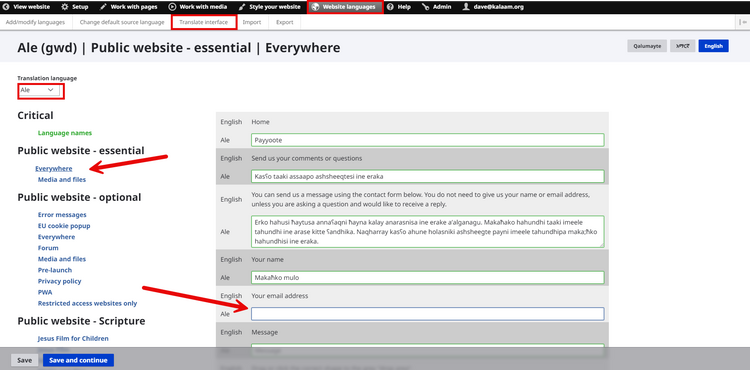Open Style your website menu

(270, 7)
